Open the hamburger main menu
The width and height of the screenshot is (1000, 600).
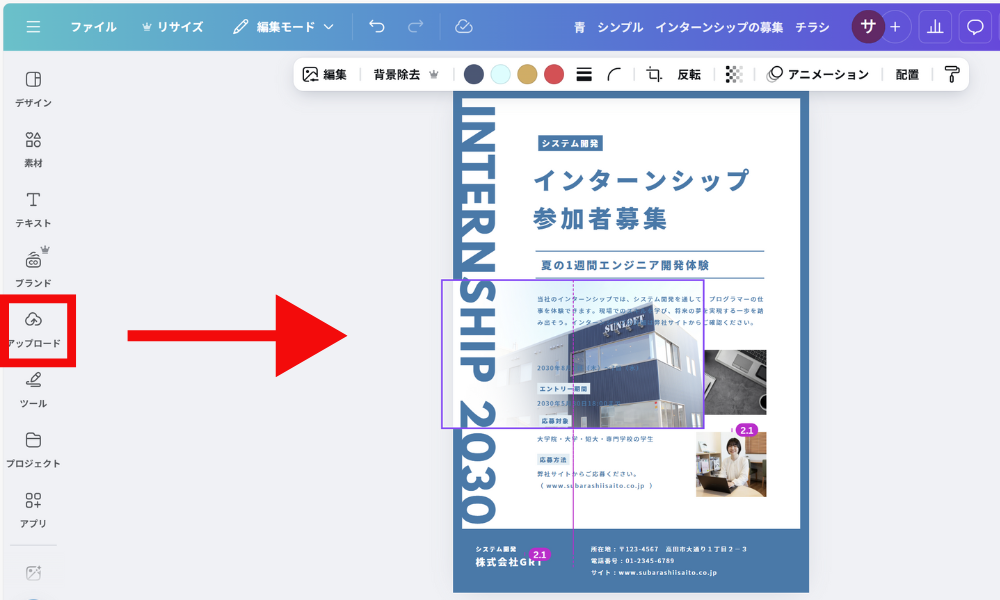coord(33,27)
